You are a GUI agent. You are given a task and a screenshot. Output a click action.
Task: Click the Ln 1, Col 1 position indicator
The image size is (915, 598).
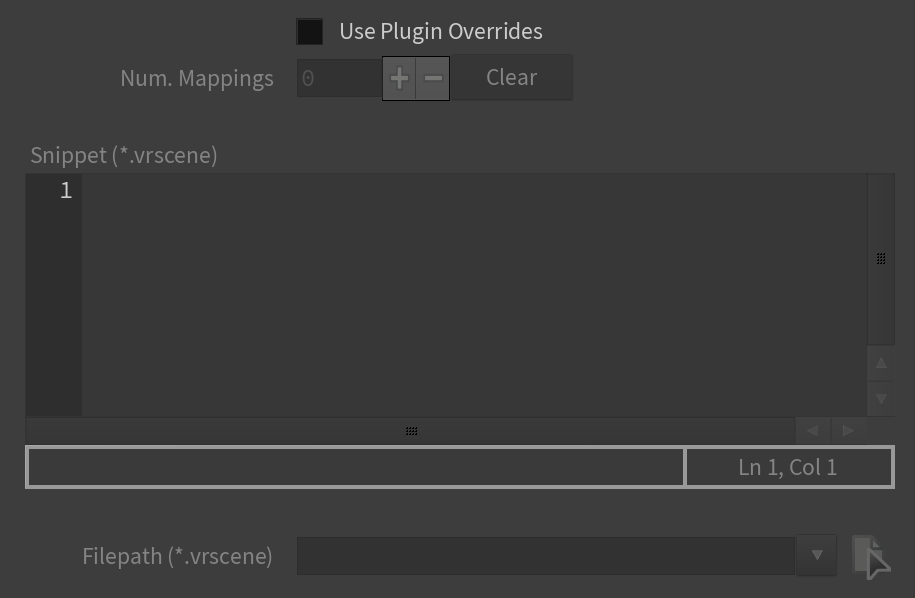[x=788, y=467]
